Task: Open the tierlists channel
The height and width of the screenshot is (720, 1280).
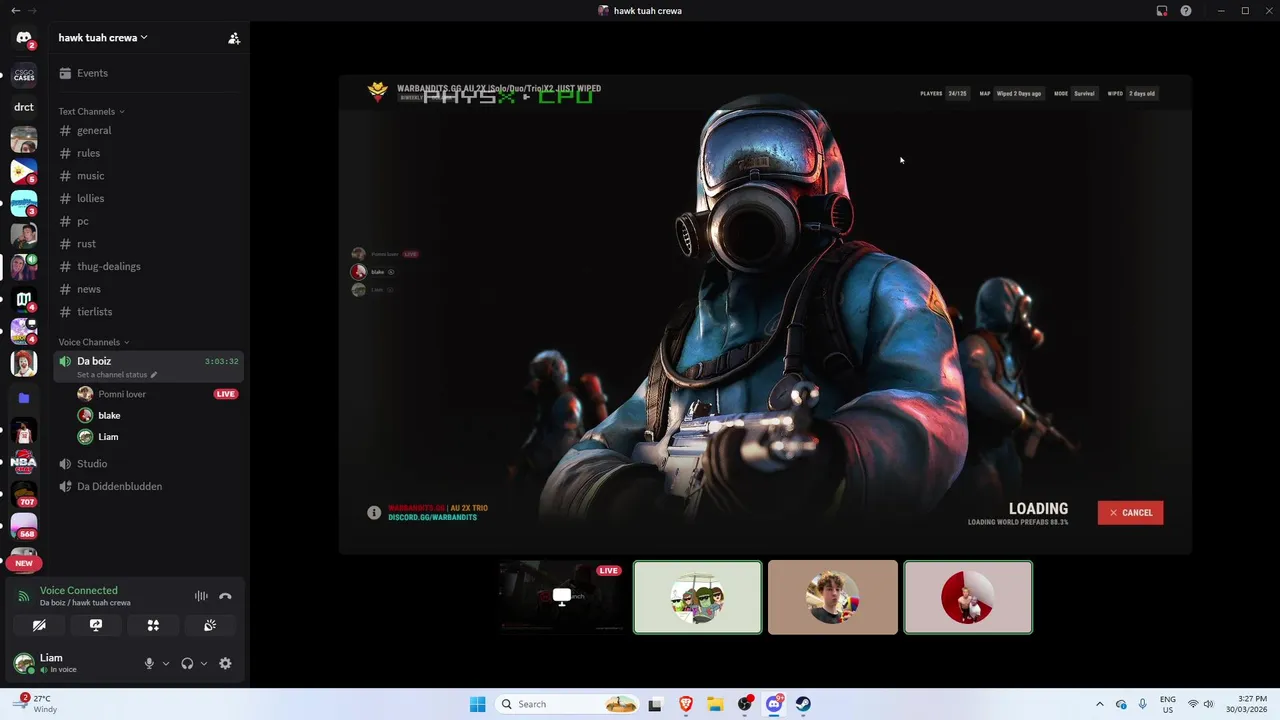Action: pyautogui.click(x=148, y=312)
